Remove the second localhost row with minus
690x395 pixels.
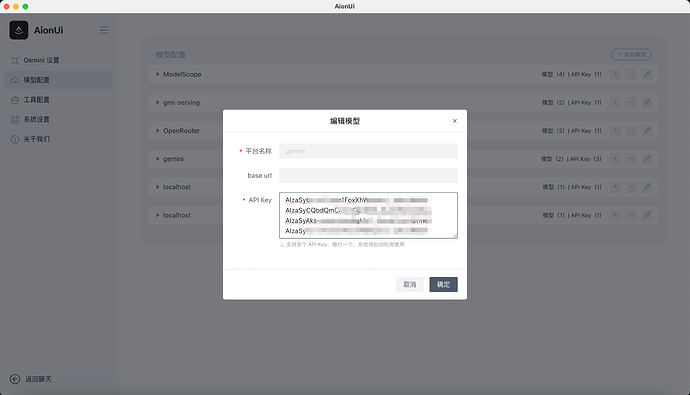[631, 215]
